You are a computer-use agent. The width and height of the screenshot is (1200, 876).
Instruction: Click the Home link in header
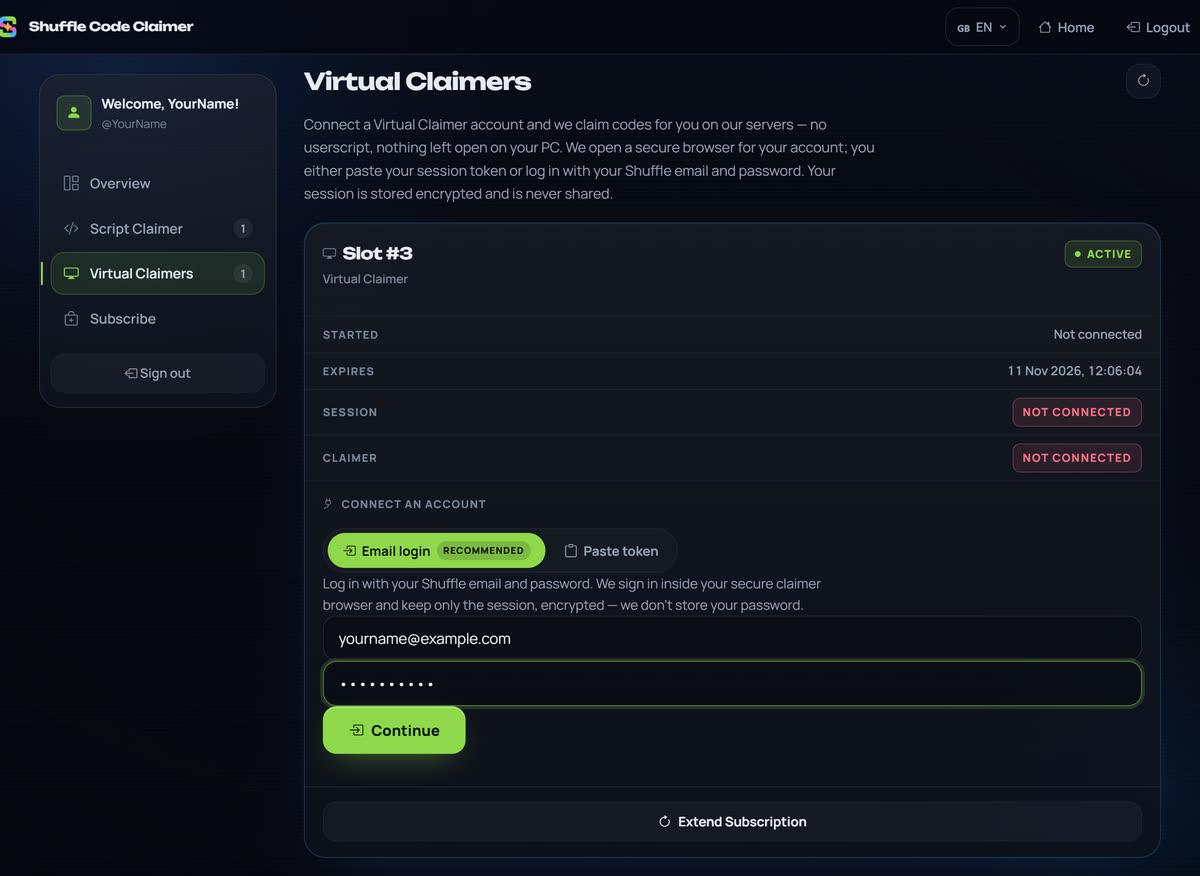tap(1066, 27)
